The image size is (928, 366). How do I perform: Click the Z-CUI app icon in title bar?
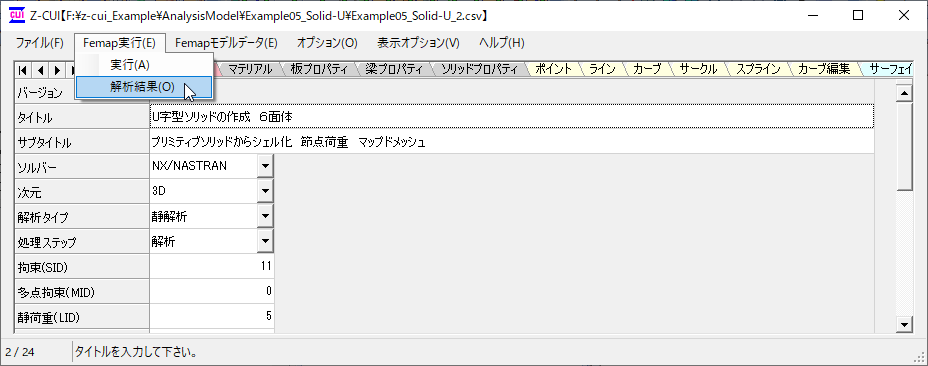click(x=17, y=15)
